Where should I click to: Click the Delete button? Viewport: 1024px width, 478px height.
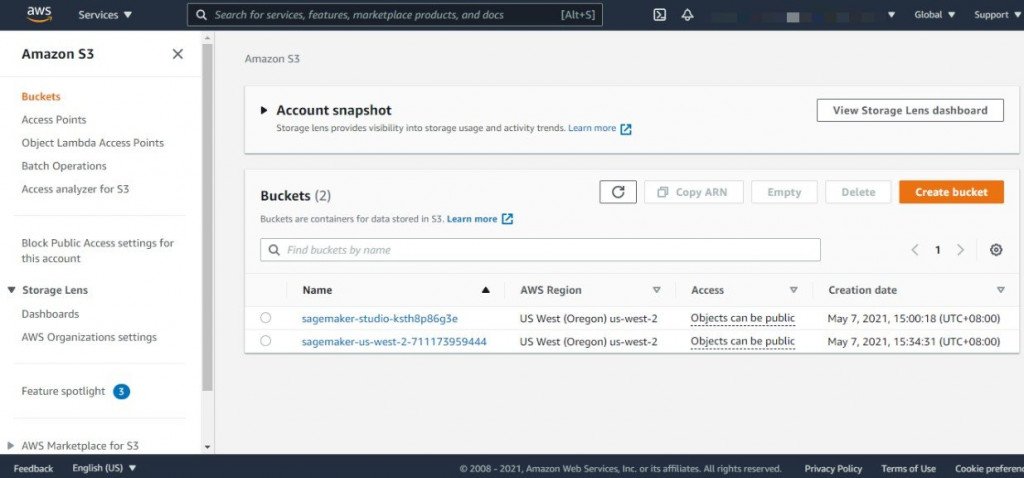tap(858, 192)
